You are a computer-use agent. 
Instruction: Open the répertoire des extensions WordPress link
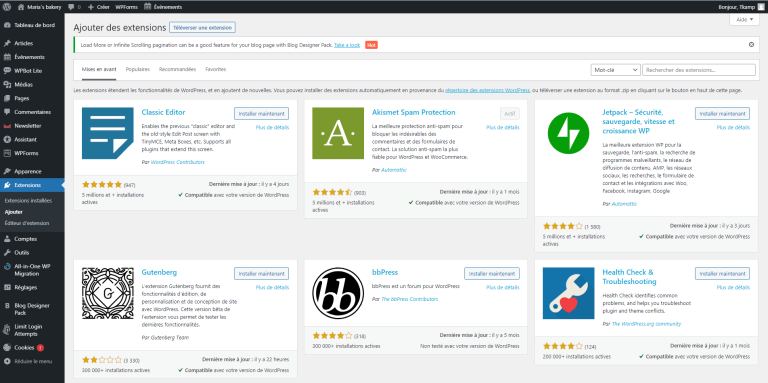coord(487,91)
